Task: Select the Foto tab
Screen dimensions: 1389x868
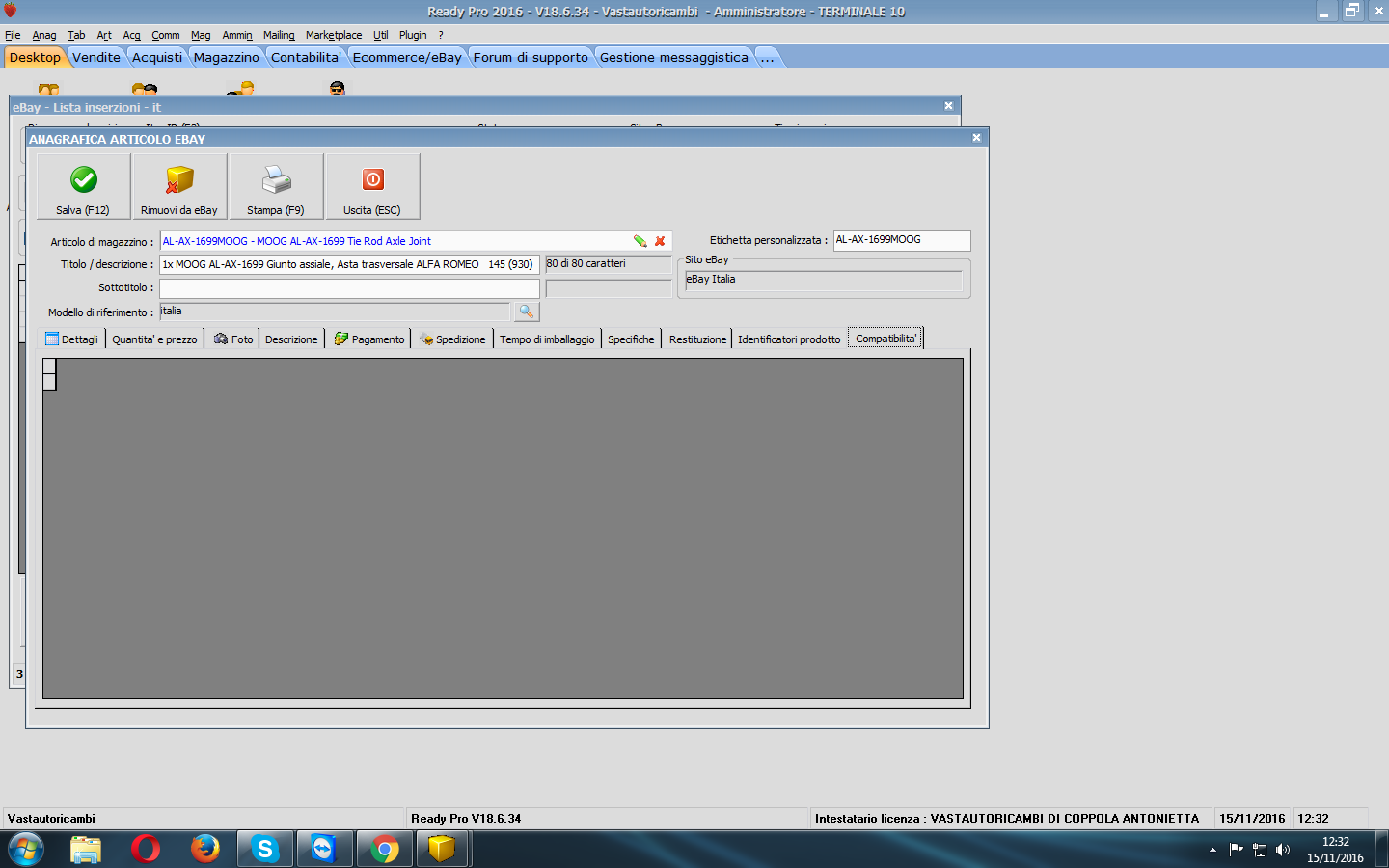Action: coord(233,339)
